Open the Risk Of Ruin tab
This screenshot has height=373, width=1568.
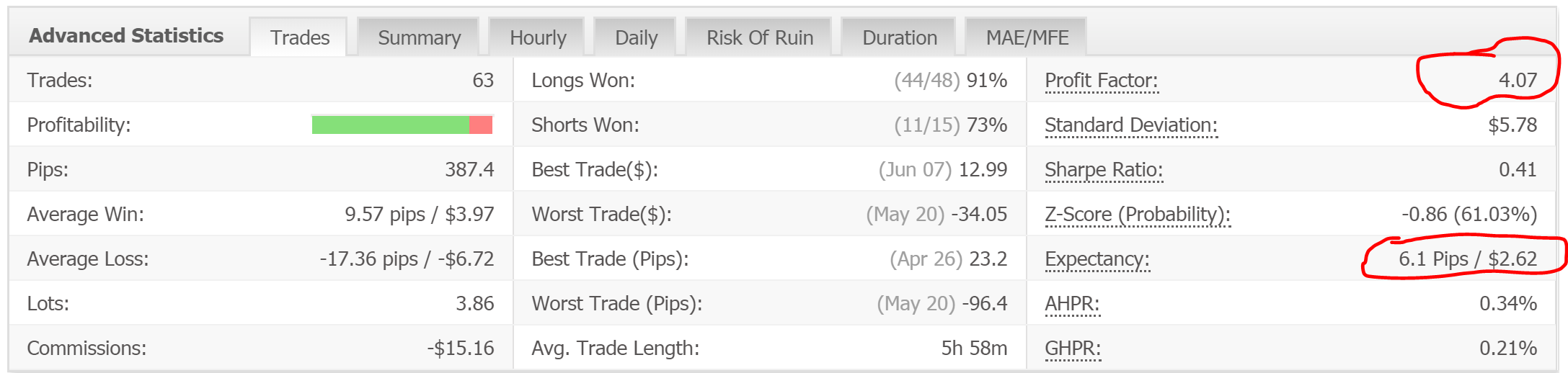click(x=760, y=37)
